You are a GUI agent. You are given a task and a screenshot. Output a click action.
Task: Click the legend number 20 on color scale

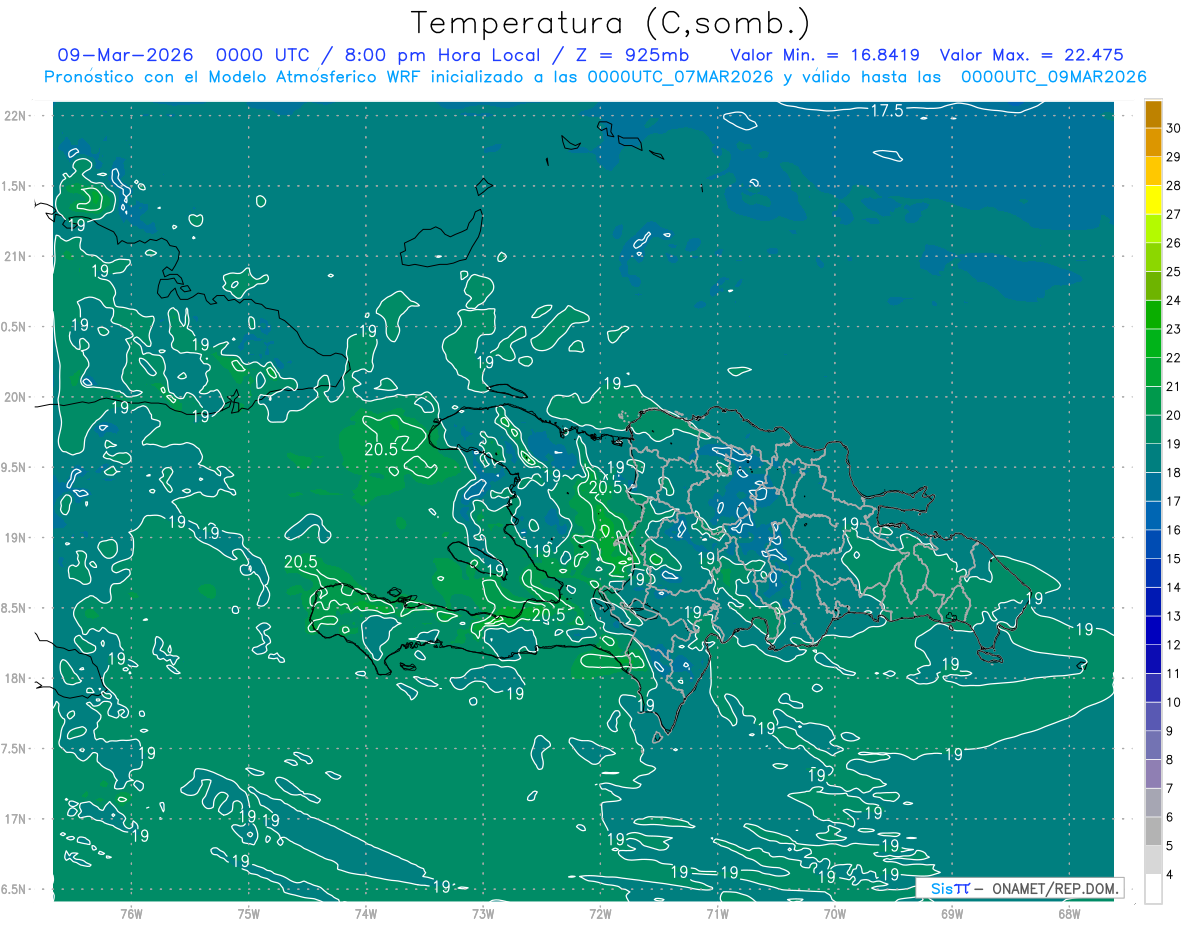(1174, 415)
